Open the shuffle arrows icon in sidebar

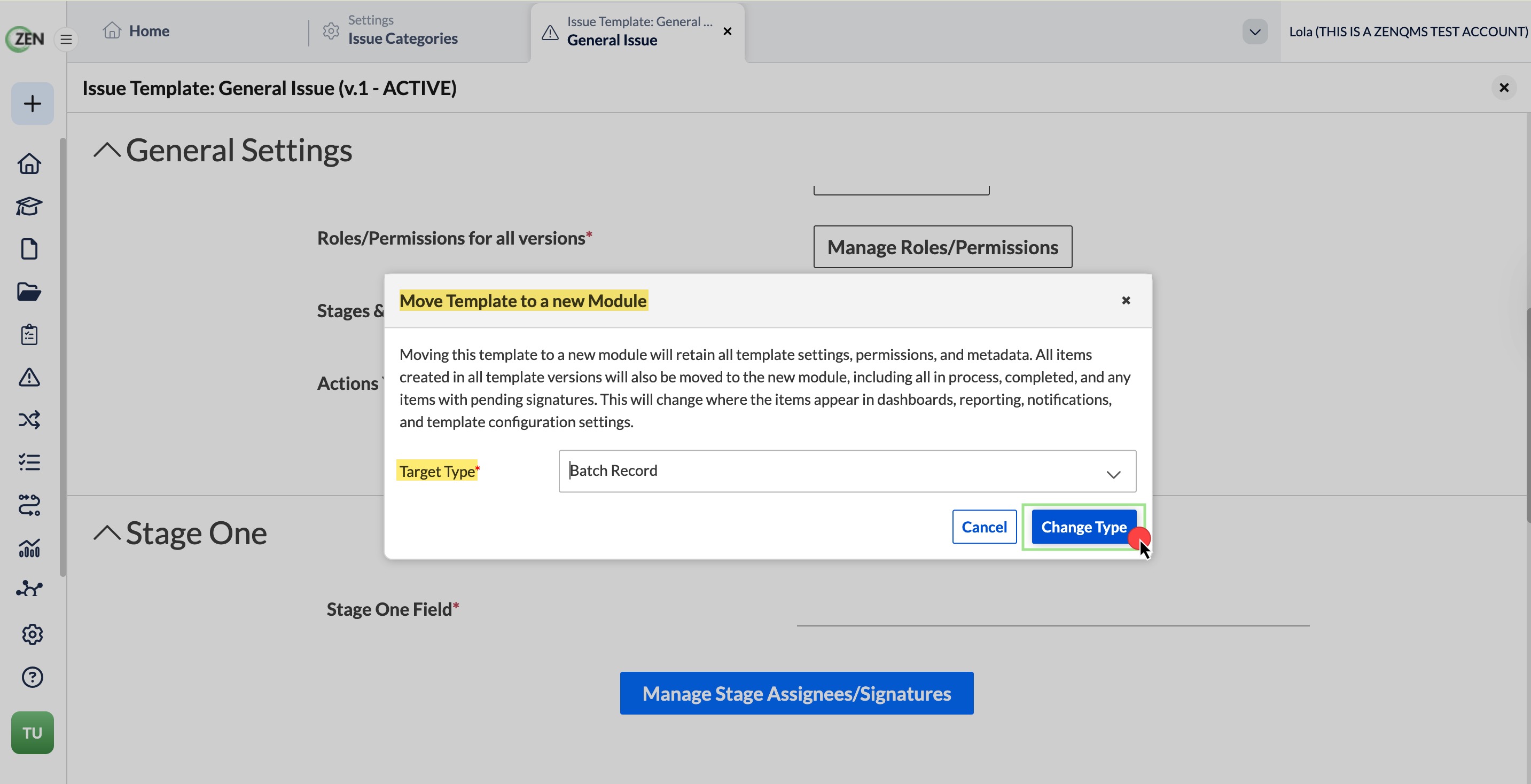[x=29, y=420]
